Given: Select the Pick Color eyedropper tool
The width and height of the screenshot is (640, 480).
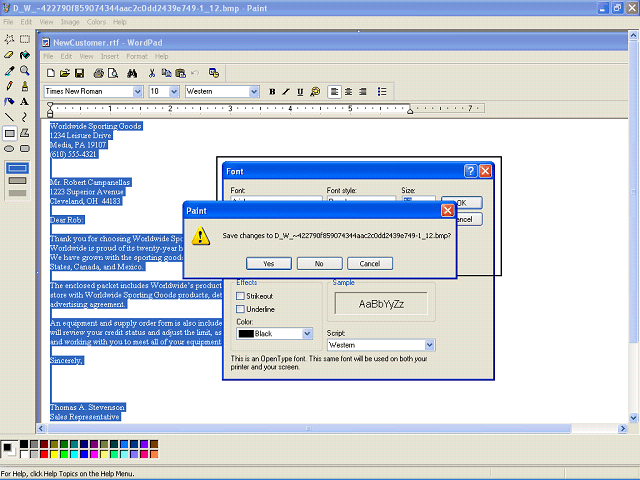Looking at the screenshot, I should (9, 71).
